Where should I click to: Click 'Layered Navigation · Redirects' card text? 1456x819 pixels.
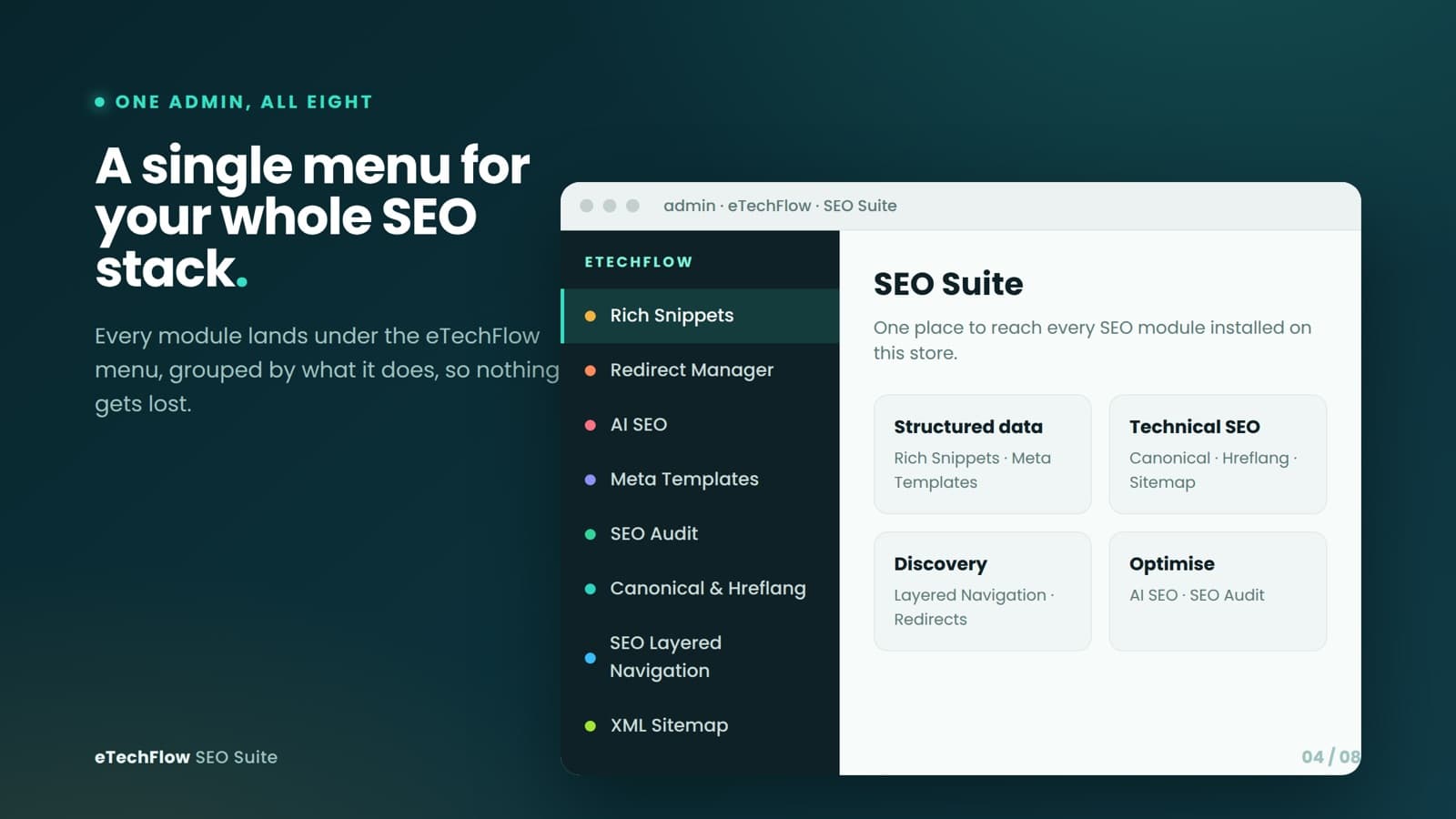coord(974,607)
